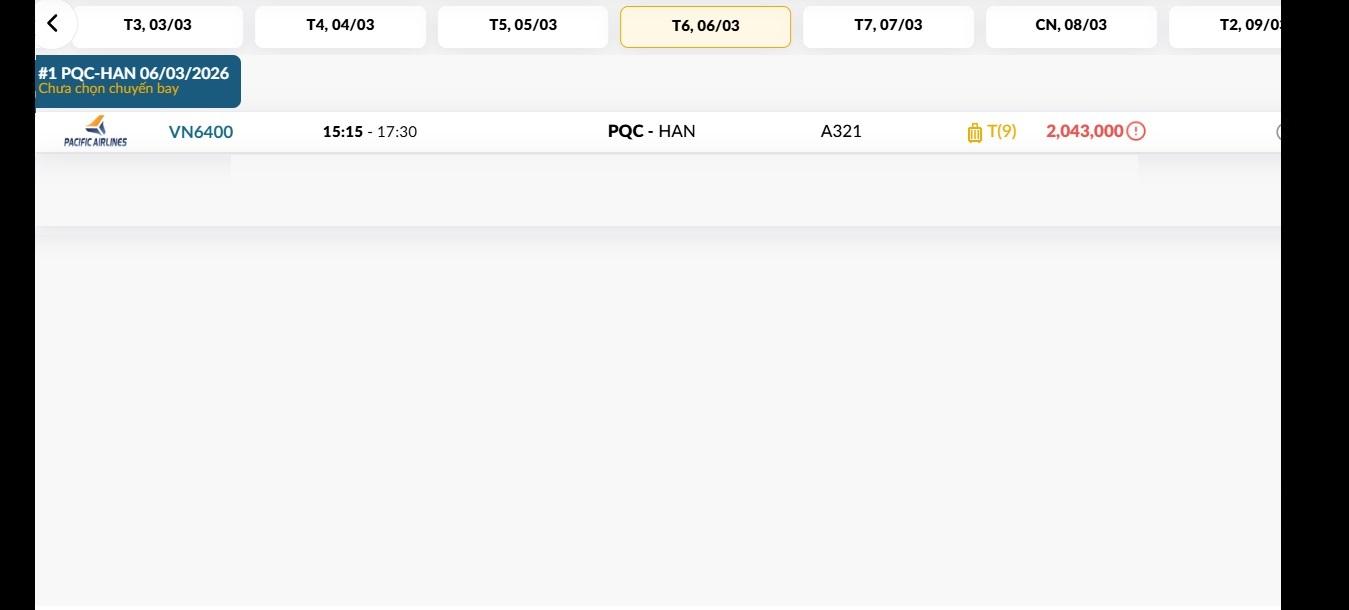
Task: Click the A321 aircraft type
Action: click(x=841, y=131)
